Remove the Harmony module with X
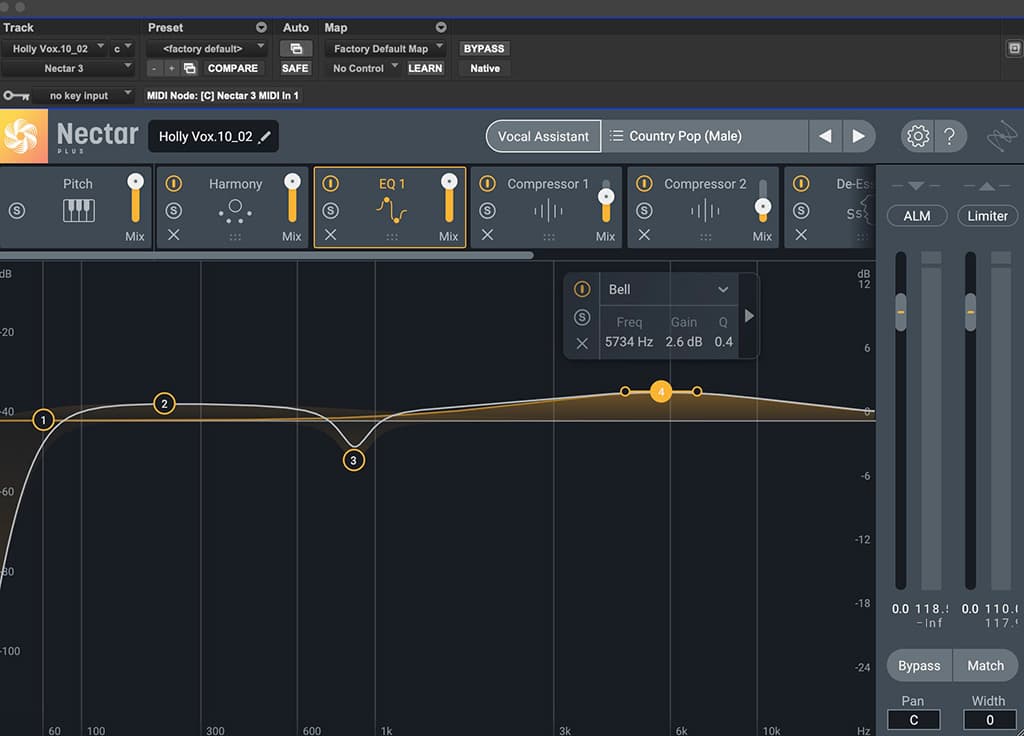 173,234
